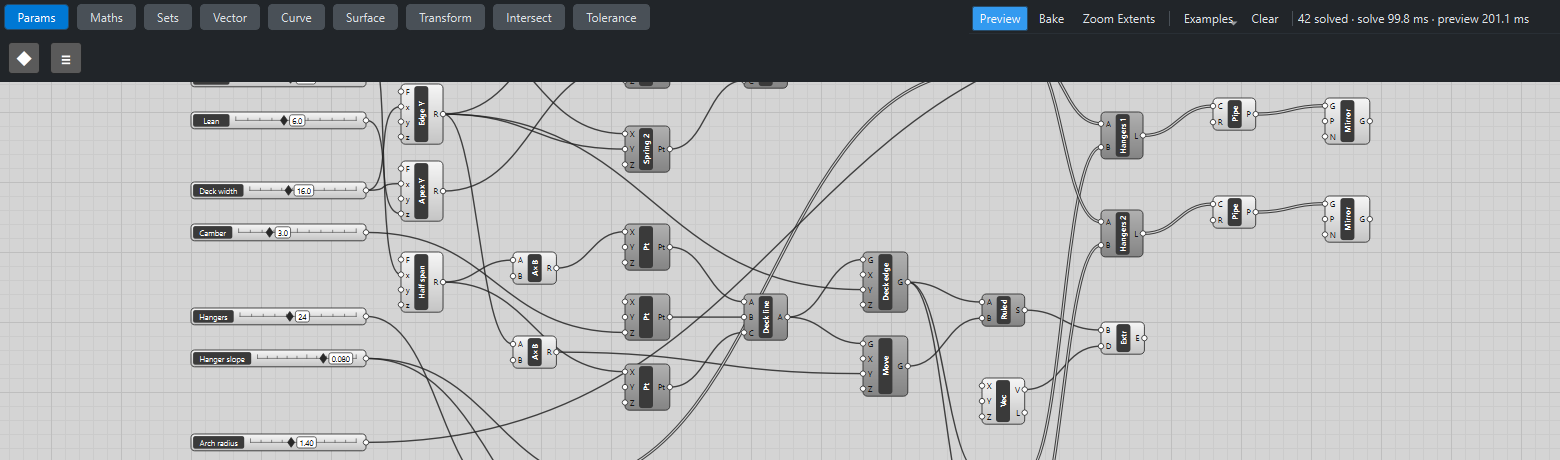1560x460 pixels.
Task: Click the Deck line A output port
Action: tap(787, 317)
